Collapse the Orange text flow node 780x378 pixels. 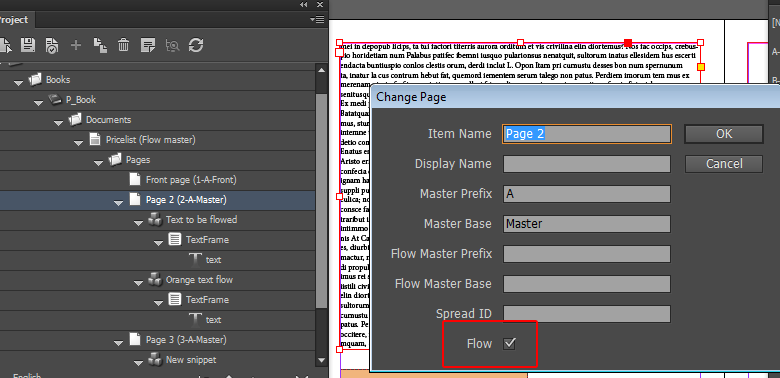tap(138, 283)
